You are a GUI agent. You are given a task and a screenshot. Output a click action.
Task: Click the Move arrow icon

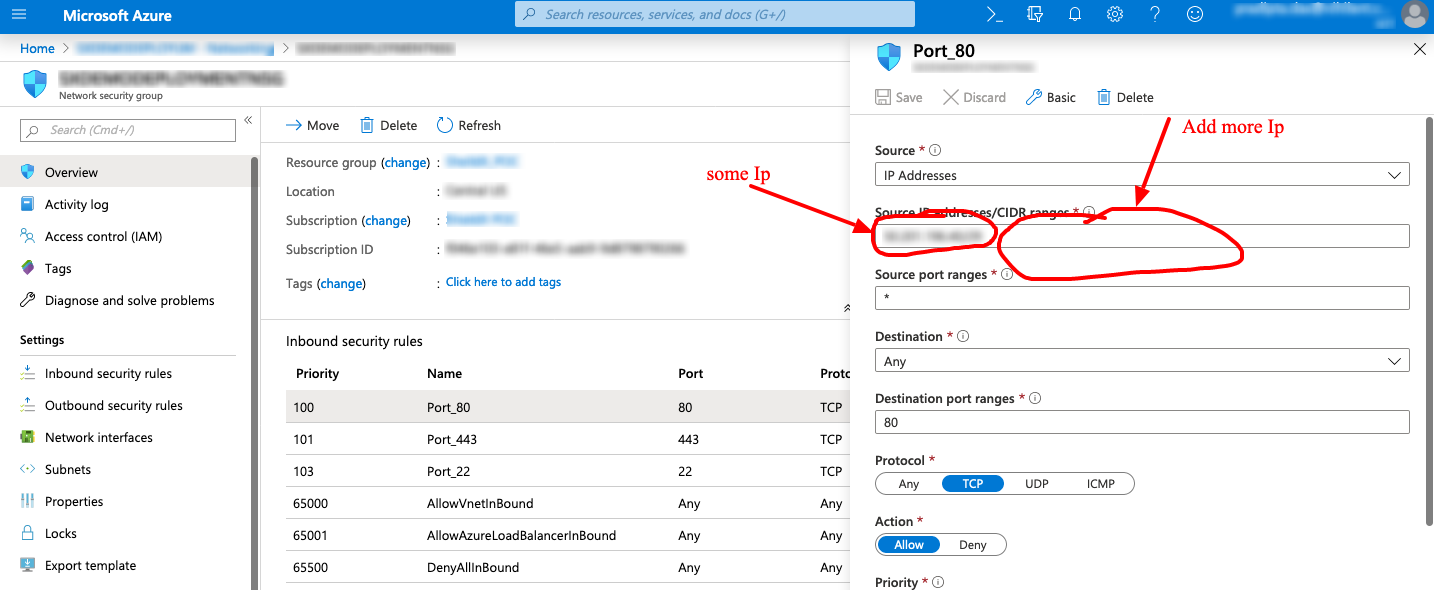coord(294,125)
